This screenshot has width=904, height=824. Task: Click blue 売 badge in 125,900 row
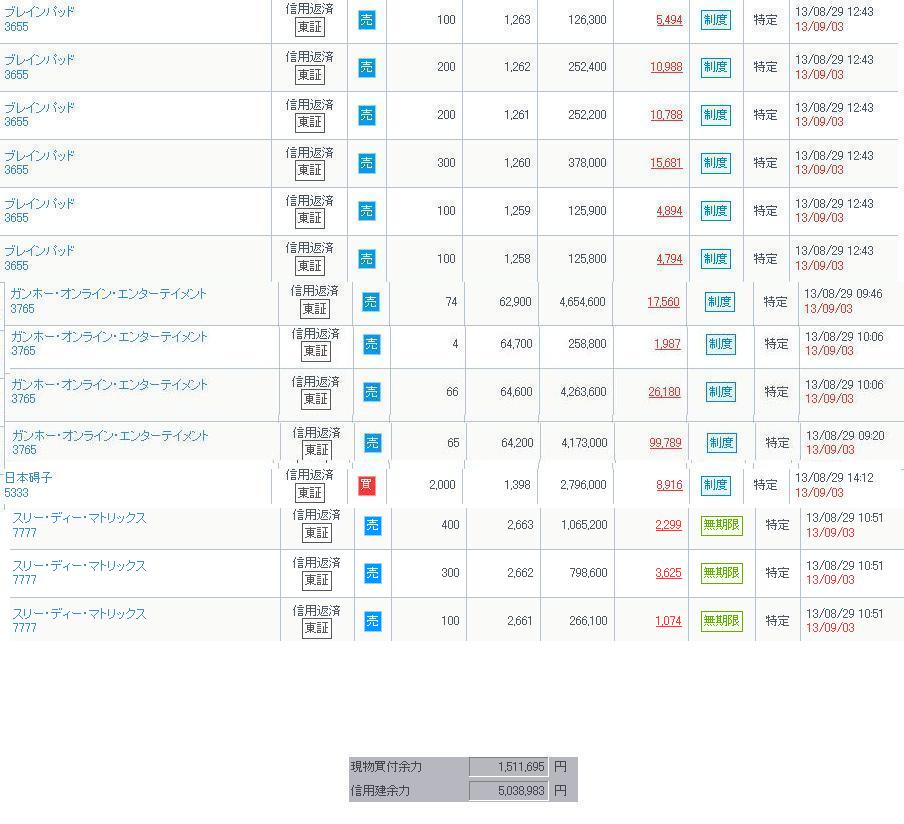tap(367, 211)
